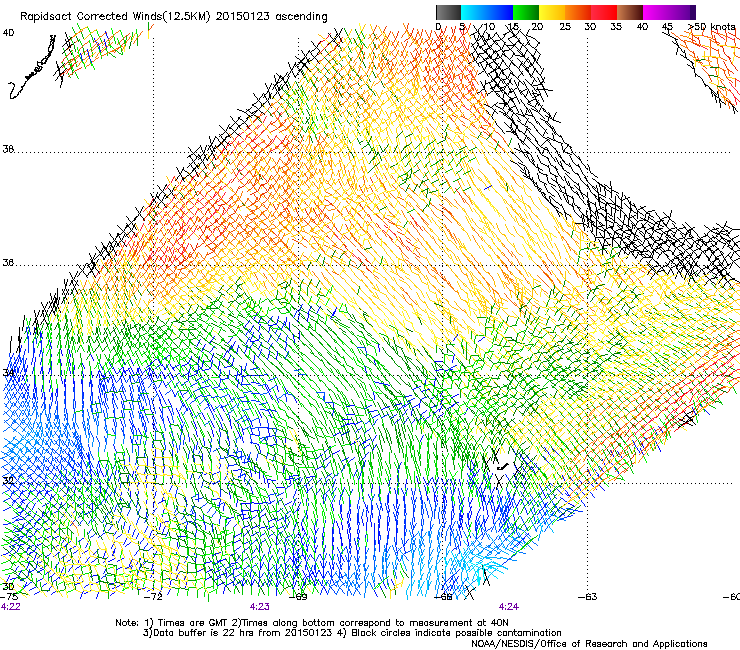Click the longitude label -63
740x650 pixels.
(588, 597)
